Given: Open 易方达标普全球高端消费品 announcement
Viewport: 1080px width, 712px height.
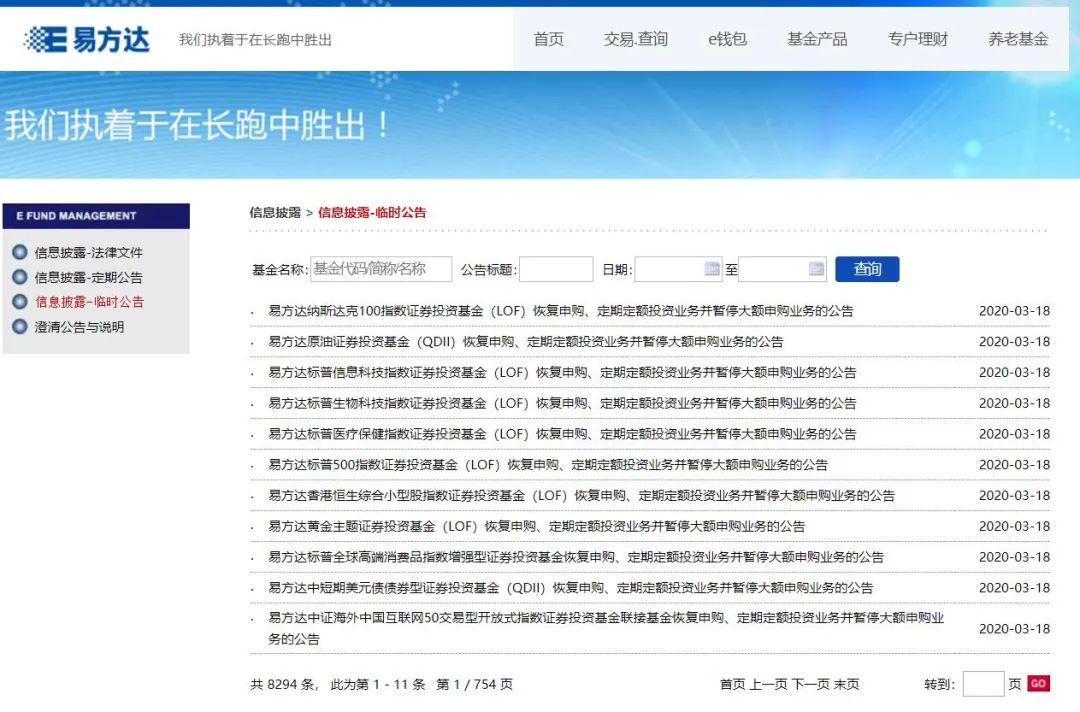Looking at the screenshot, I should click(576, 557).
